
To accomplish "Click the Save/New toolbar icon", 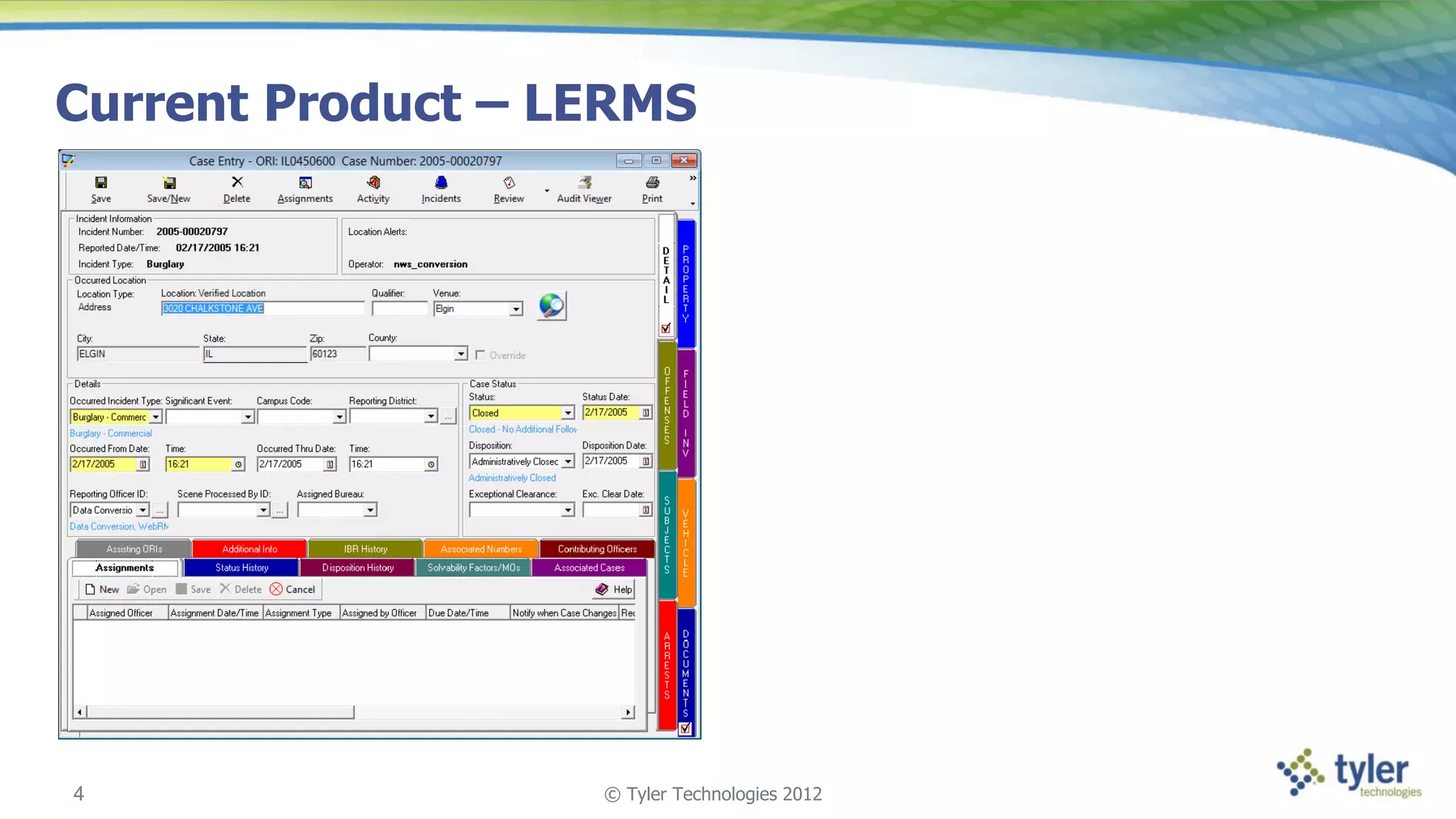I will [x=168, y=183].
